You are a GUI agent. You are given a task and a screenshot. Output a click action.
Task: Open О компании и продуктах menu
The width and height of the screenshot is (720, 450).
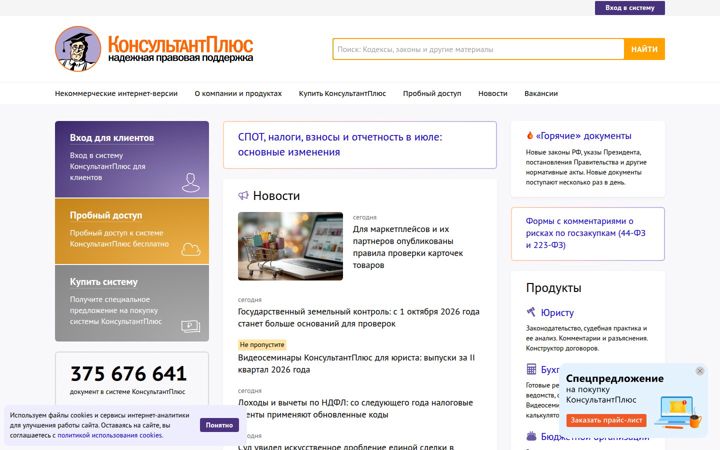point(238,93)
